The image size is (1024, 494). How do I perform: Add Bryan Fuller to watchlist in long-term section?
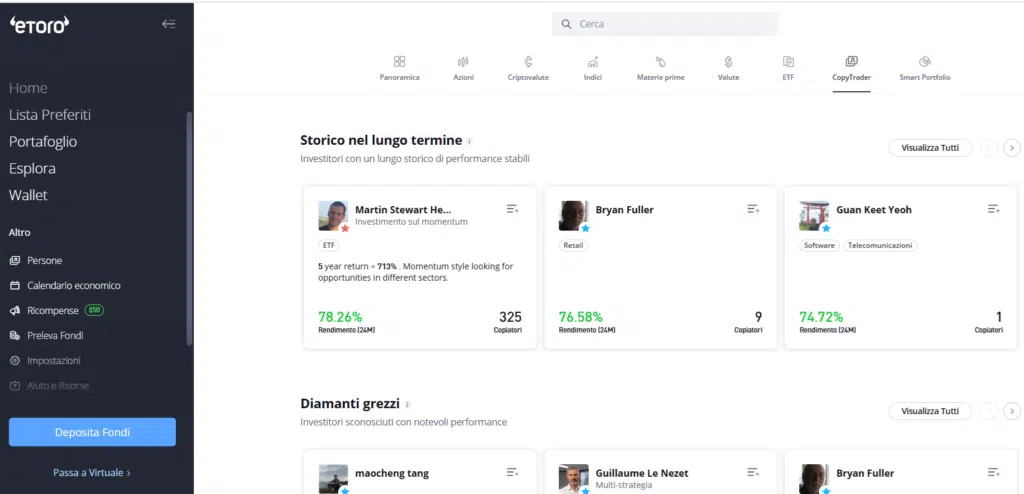753,209
